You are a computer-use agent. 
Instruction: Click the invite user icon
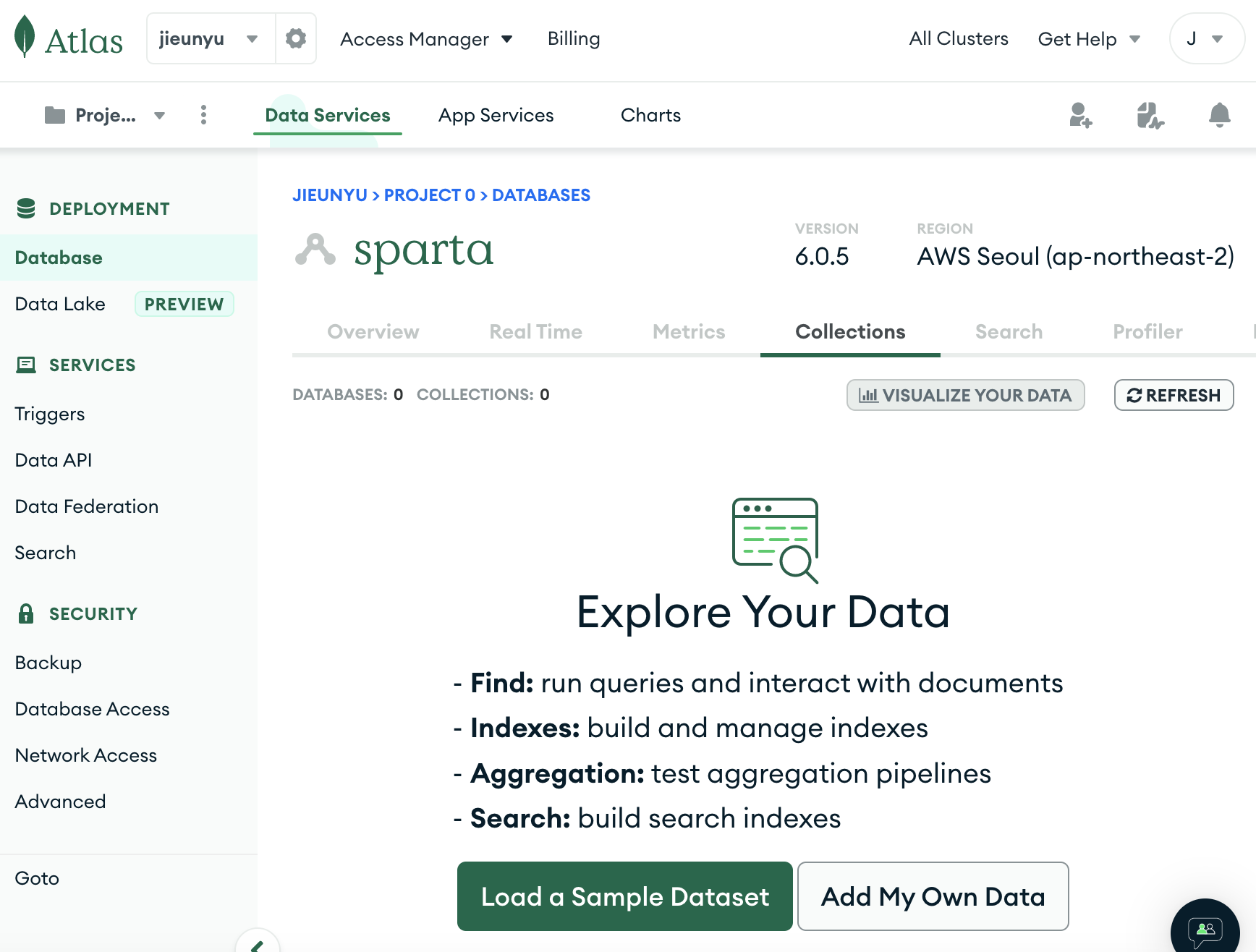coord(1081,115)
